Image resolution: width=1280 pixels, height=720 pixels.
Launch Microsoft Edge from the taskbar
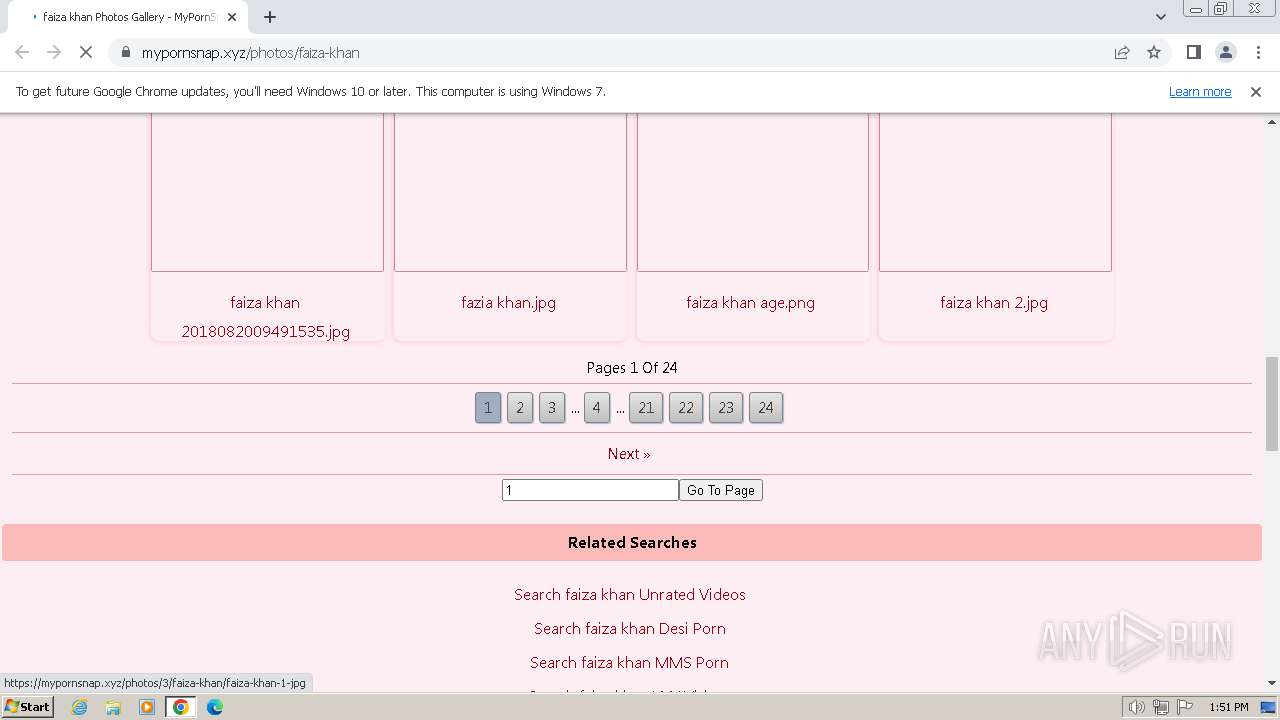pos(215,707)
